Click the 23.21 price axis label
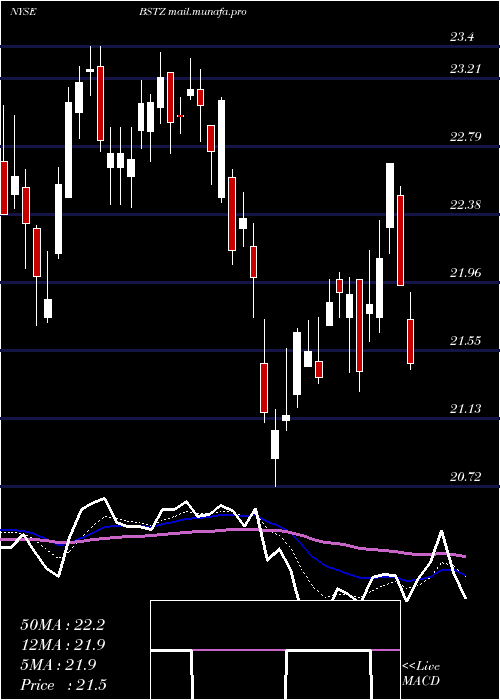This screenshot has width=500, height=700. tap(465, 69)
